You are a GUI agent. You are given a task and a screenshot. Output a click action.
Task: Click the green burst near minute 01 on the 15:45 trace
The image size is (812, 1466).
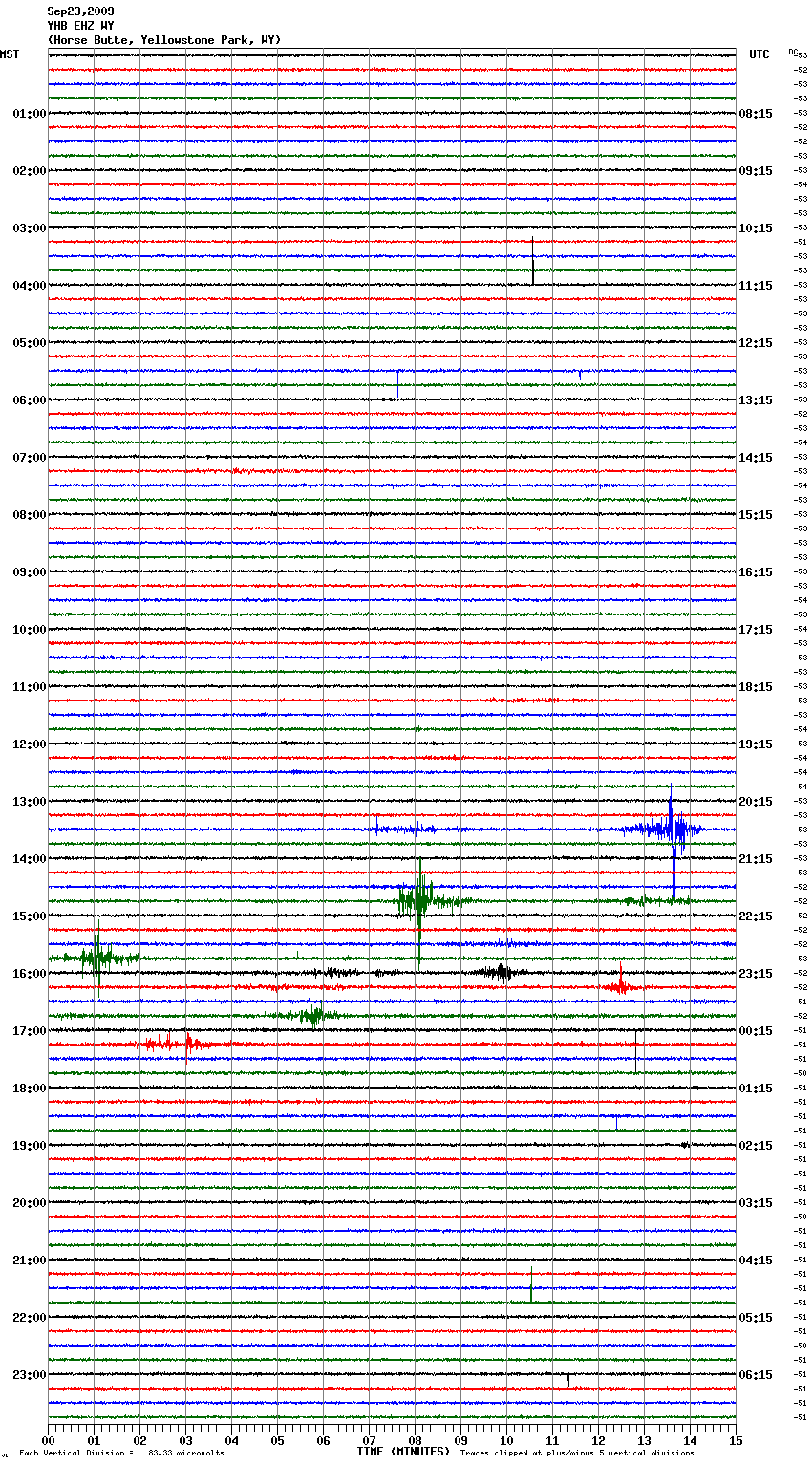[x=96, y=957]
